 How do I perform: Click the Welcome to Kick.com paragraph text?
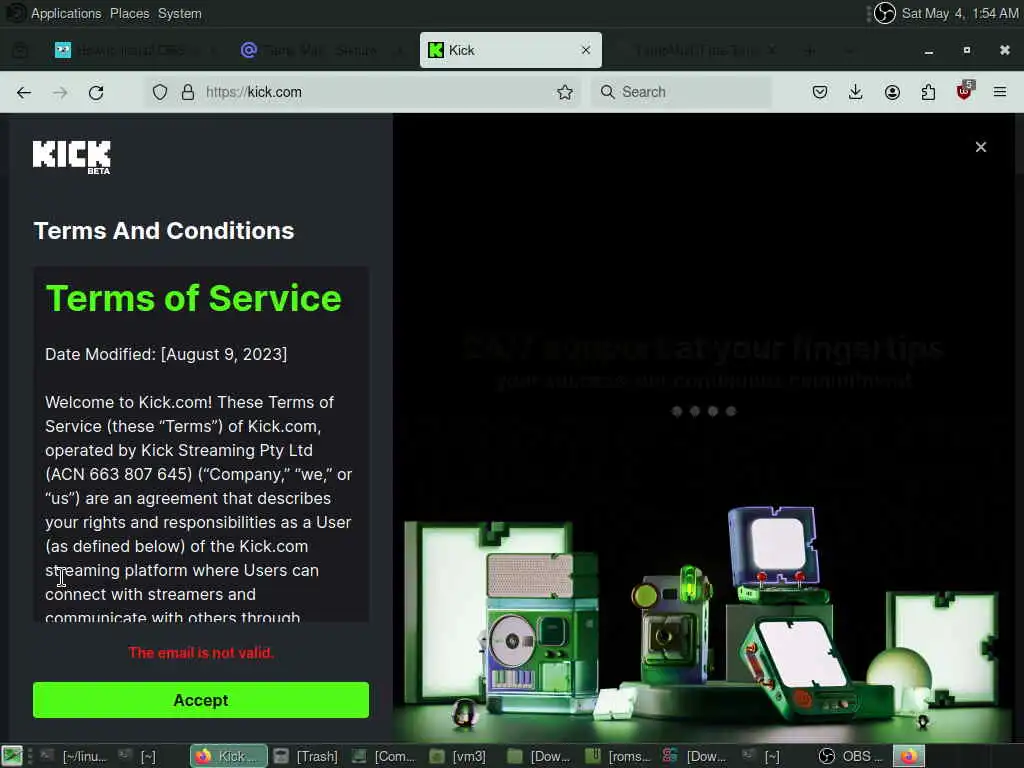point(199,509)
